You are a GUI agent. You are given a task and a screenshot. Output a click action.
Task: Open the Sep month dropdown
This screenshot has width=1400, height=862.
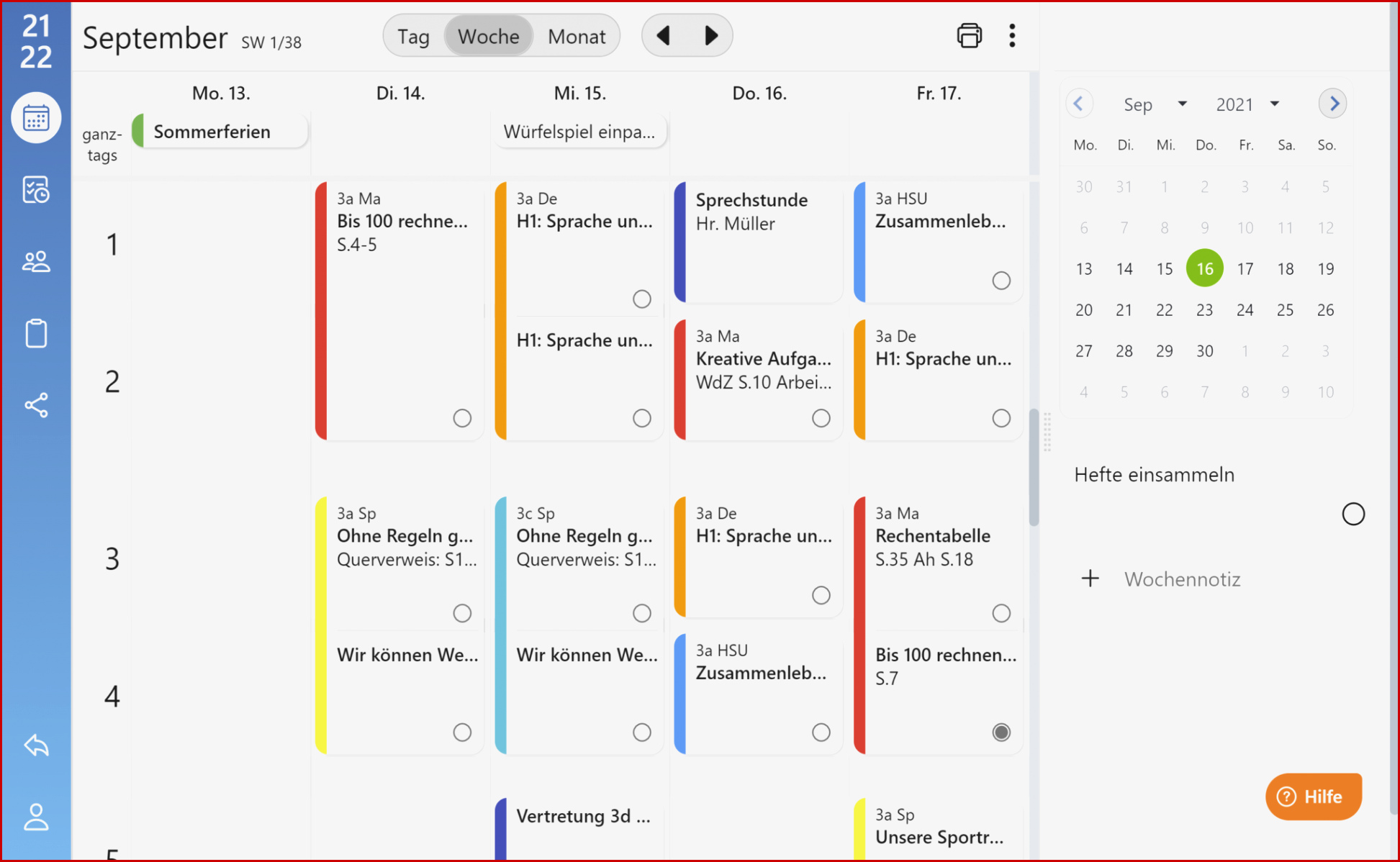1155,104
